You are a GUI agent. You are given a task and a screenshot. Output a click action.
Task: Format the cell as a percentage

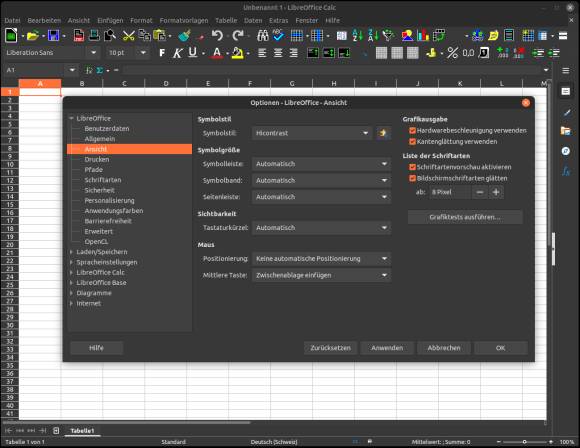pyautogui.click(x=452, y=53)
